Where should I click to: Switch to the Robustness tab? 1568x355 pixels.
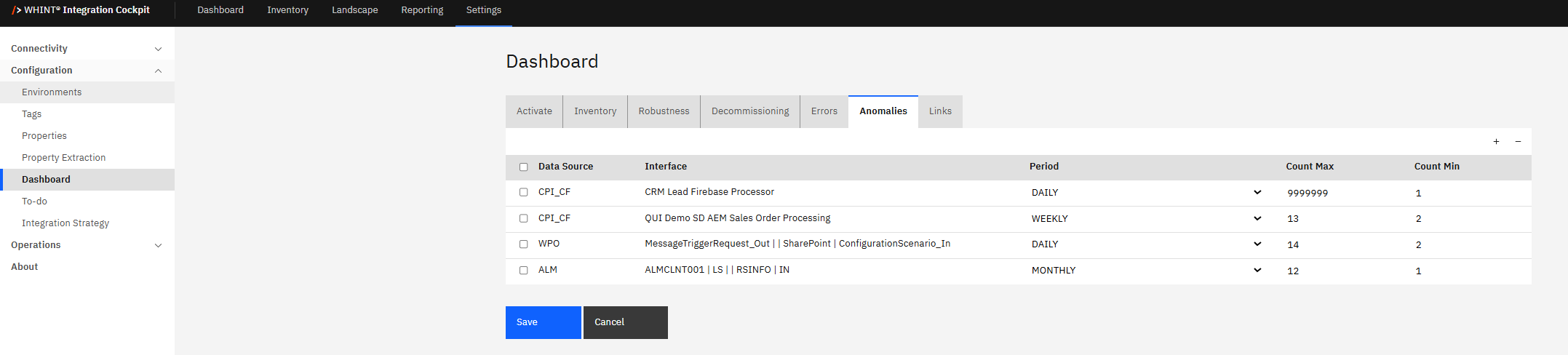point(664,111)
